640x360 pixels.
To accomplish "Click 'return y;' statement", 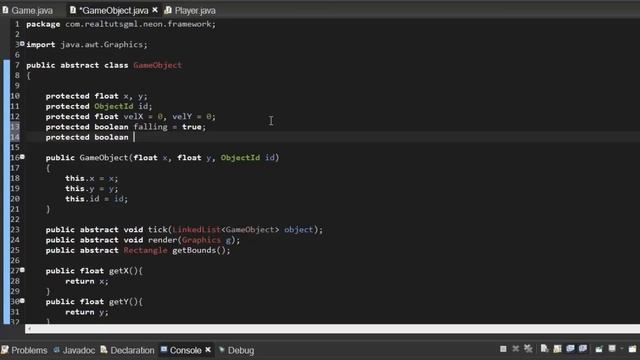I will 87,312.
